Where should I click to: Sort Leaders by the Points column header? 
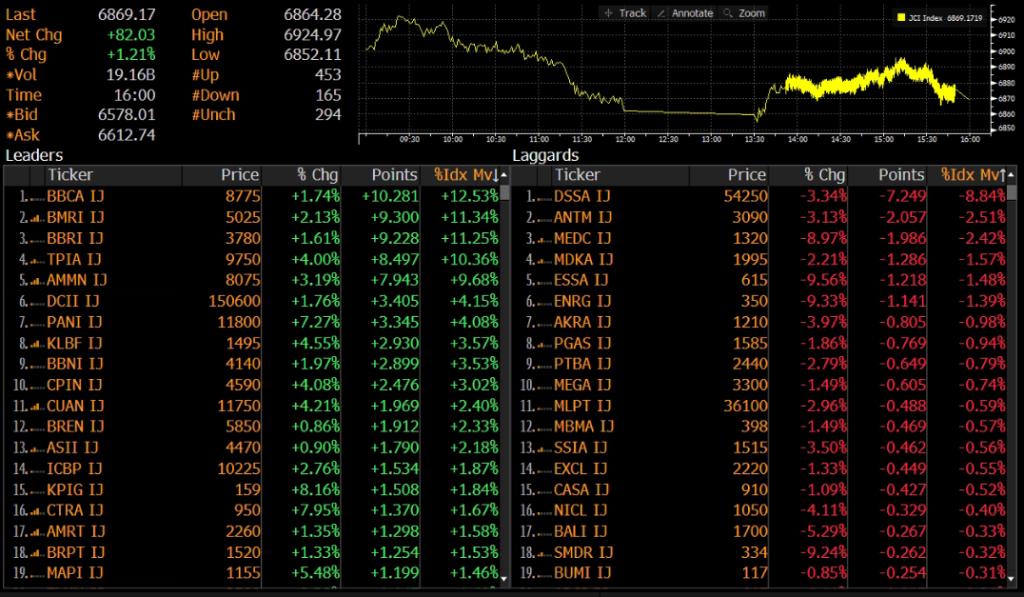pos(381,175)
